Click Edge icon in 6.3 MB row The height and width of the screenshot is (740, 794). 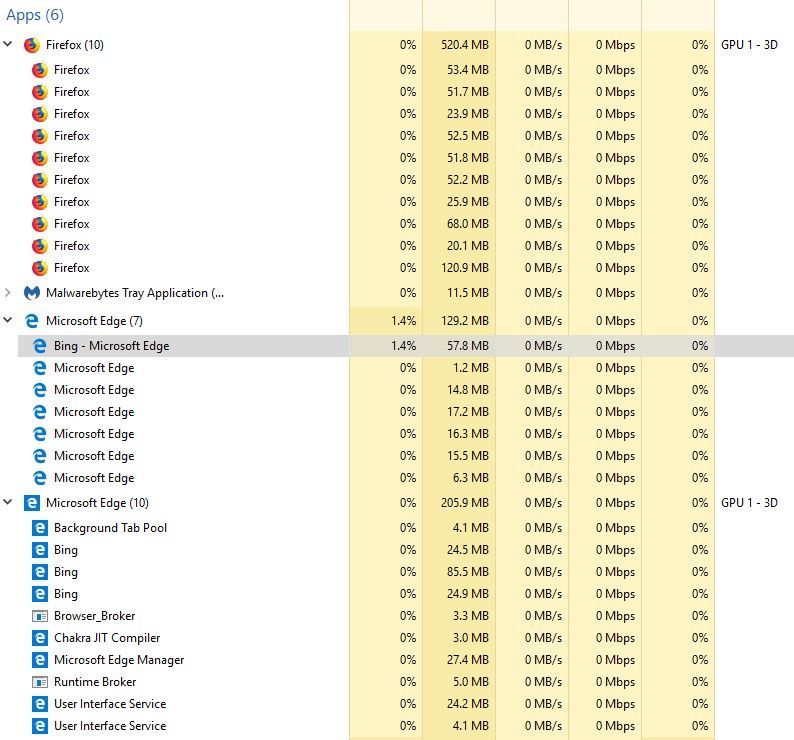click(x=39, y=478)
